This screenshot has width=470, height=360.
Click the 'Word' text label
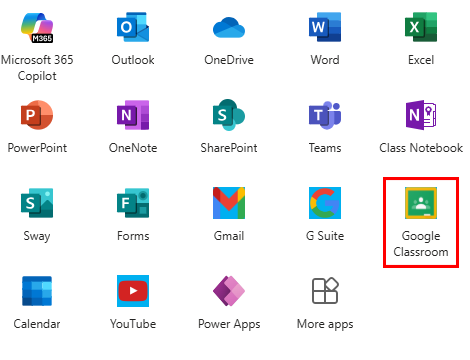325,60
